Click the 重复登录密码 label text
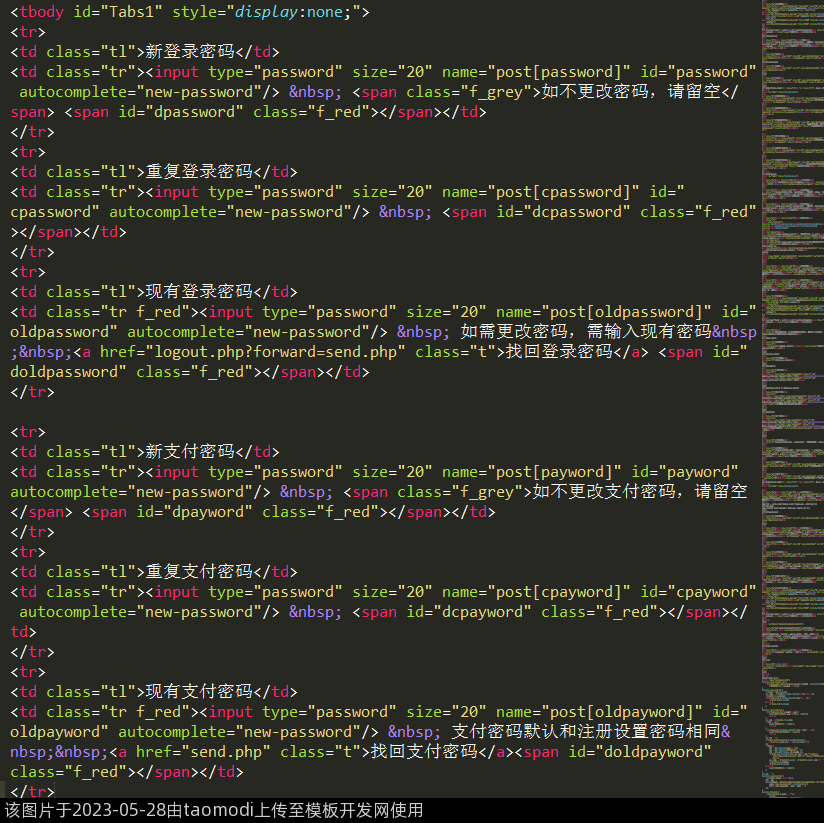This screenshot has width=824, height=823. 198,172
